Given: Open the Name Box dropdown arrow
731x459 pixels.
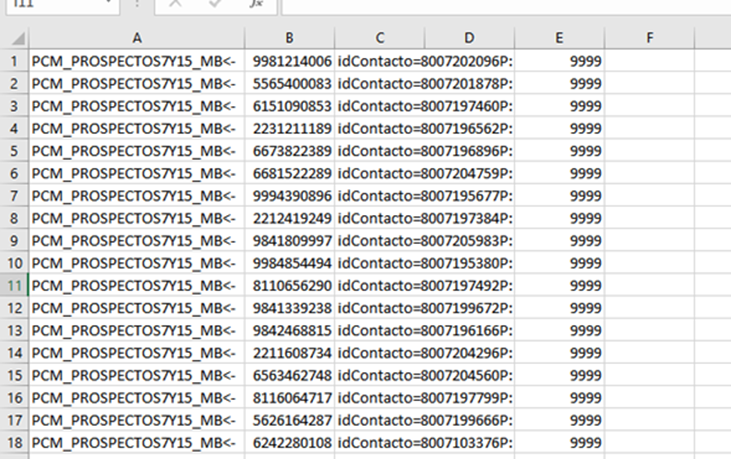Looking at the screenshot, I should (108, 4).
